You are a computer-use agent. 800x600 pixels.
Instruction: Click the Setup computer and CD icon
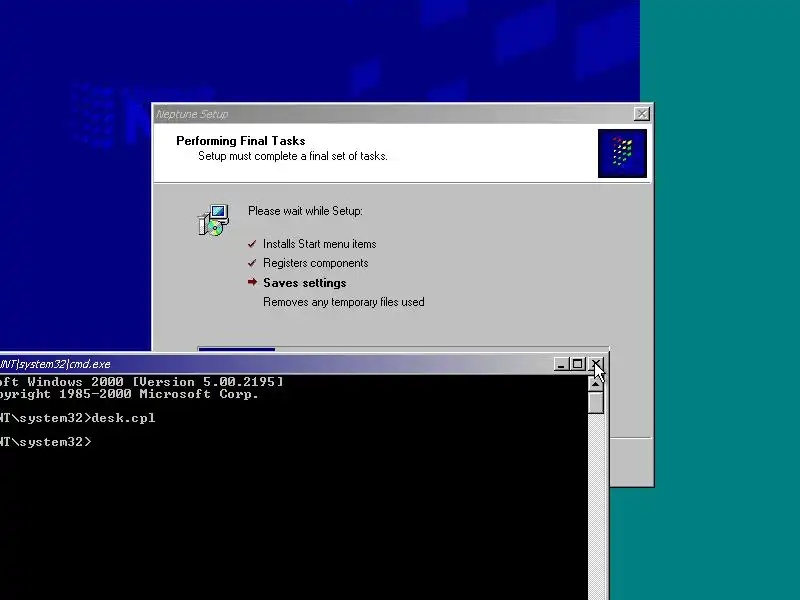[214, 220]
